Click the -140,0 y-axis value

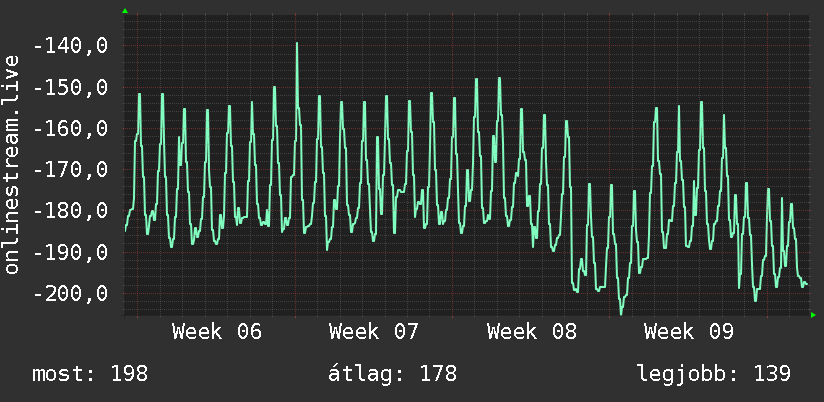[70, 47]
